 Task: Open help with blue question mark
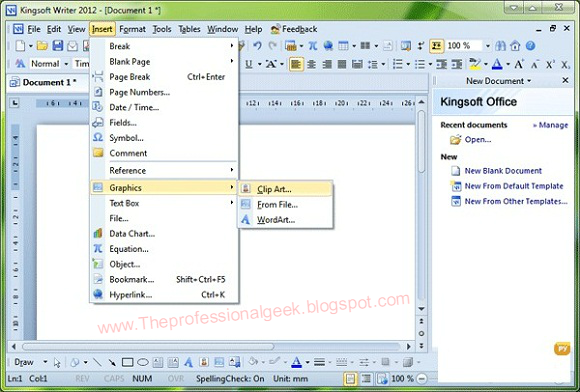530,46
